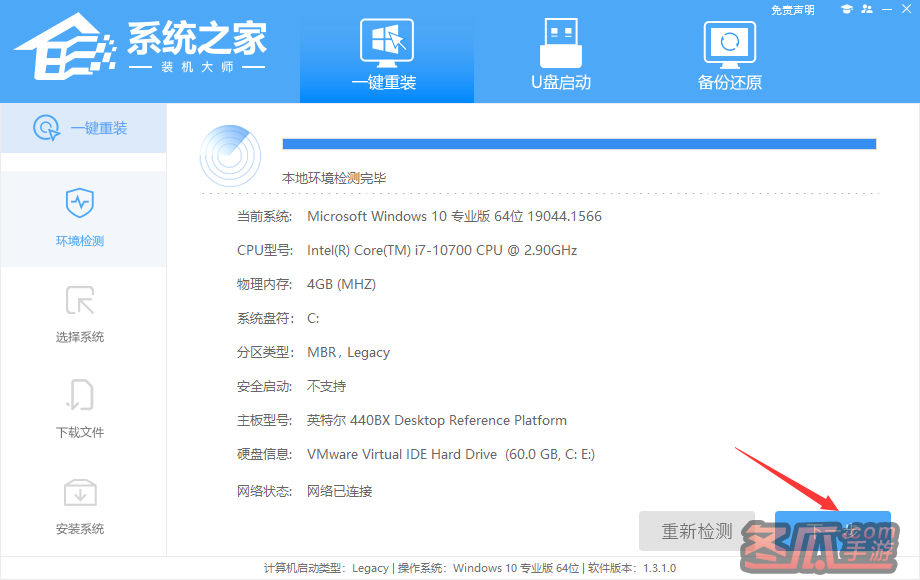Click the 主板型号 label
This screenshot has width=920, height=580.
point(265,420)
